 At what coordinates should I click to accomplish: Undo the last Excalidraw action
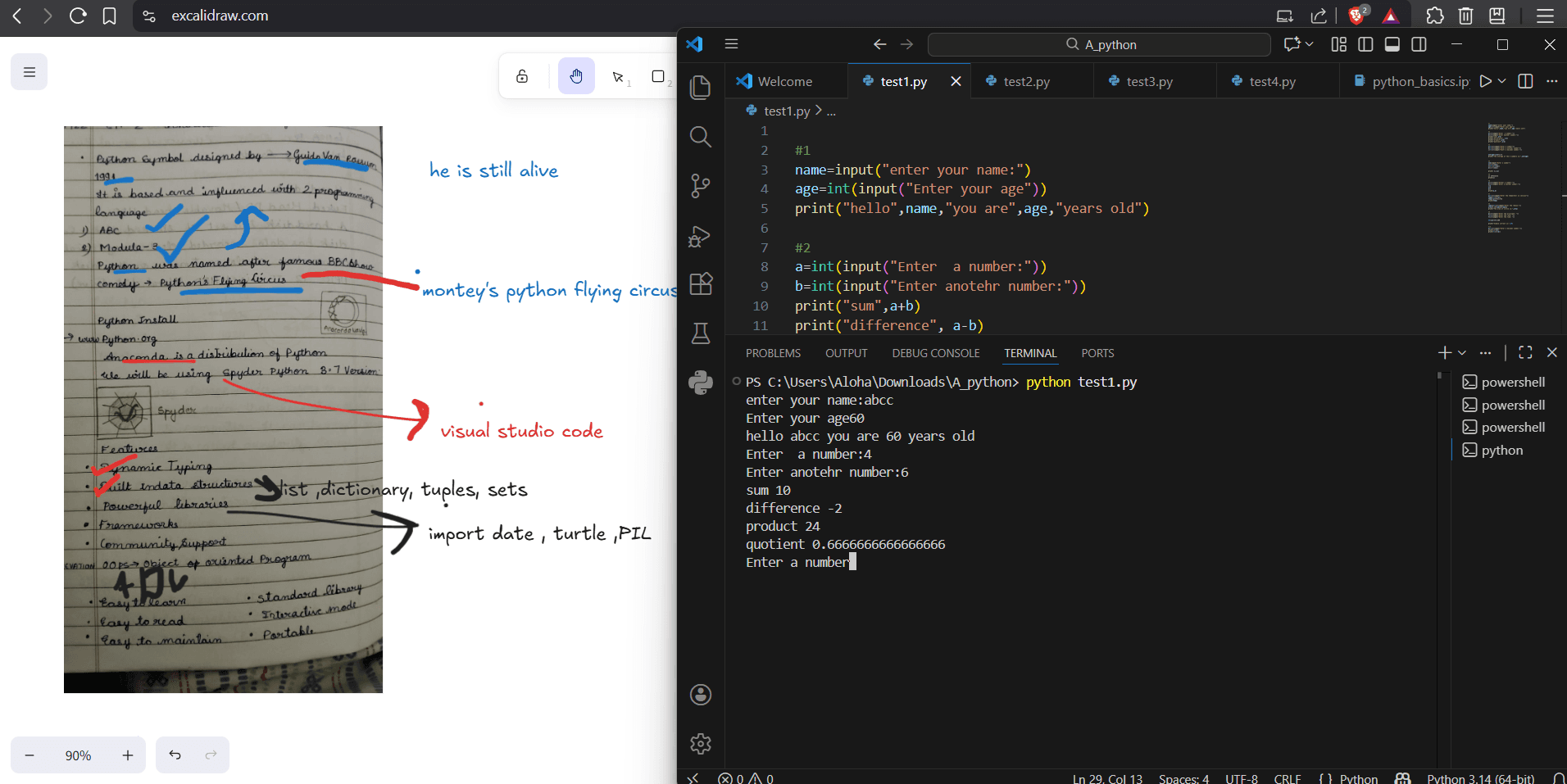pyautogui.click(x=174, y=755)
